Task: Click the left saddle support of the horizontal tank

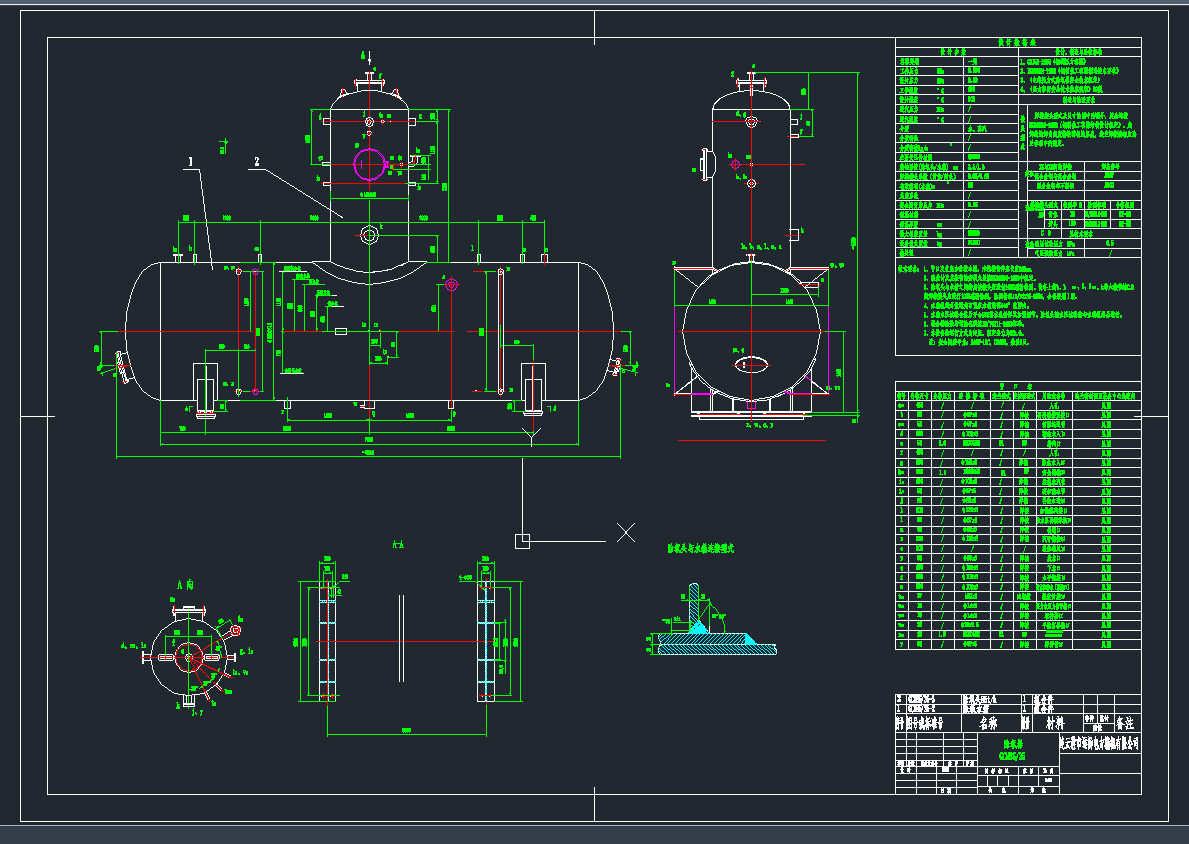Action: coord(207,385)
